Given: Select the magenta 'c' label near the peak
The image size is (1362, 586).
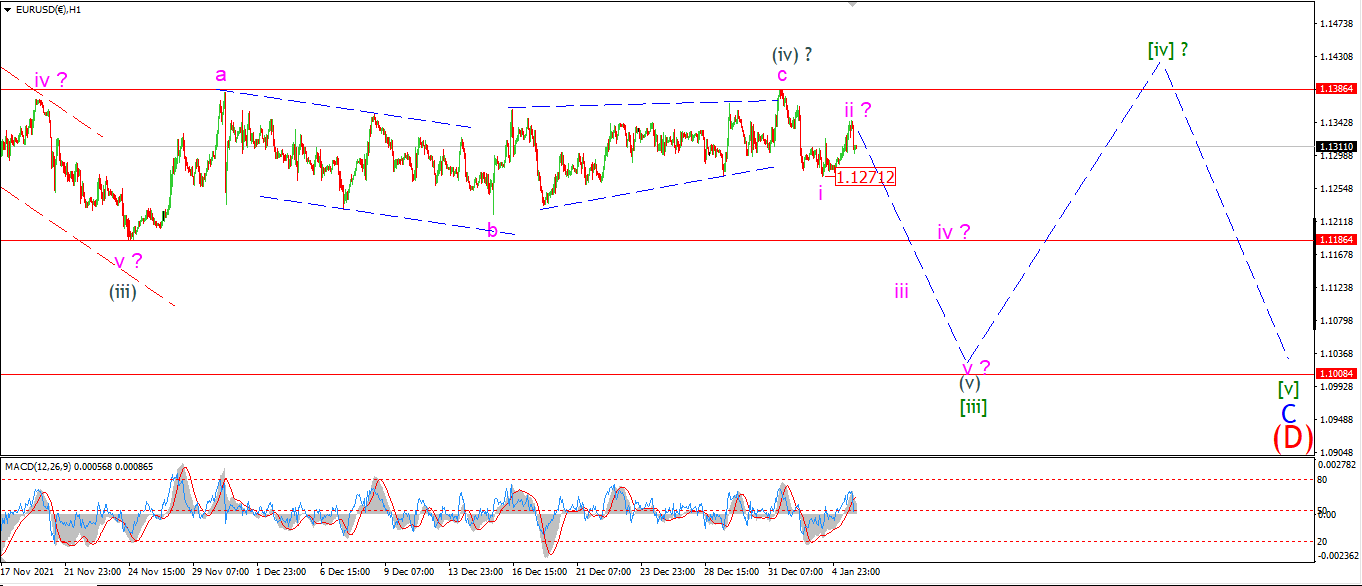Looking at the screenshot, I should point(782,75).
